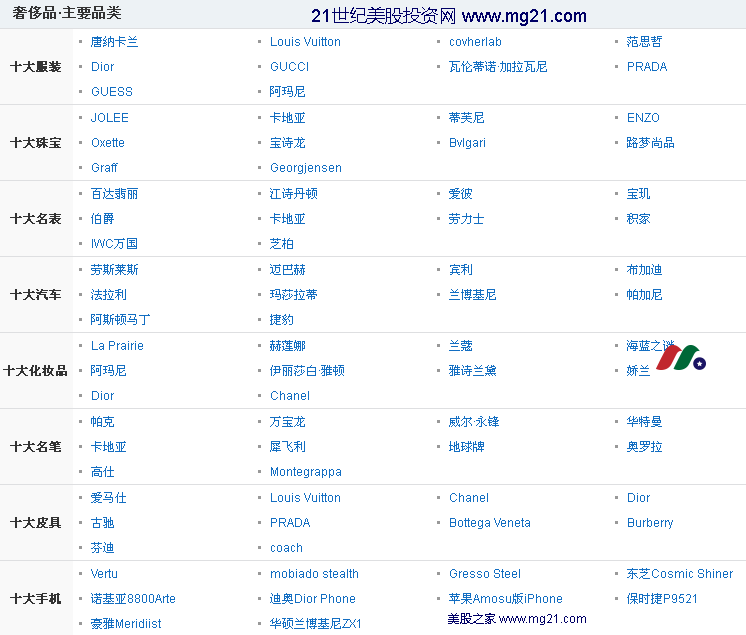Open 百达翡丽 watch link

pyautogui.click(x=115, y=194)
